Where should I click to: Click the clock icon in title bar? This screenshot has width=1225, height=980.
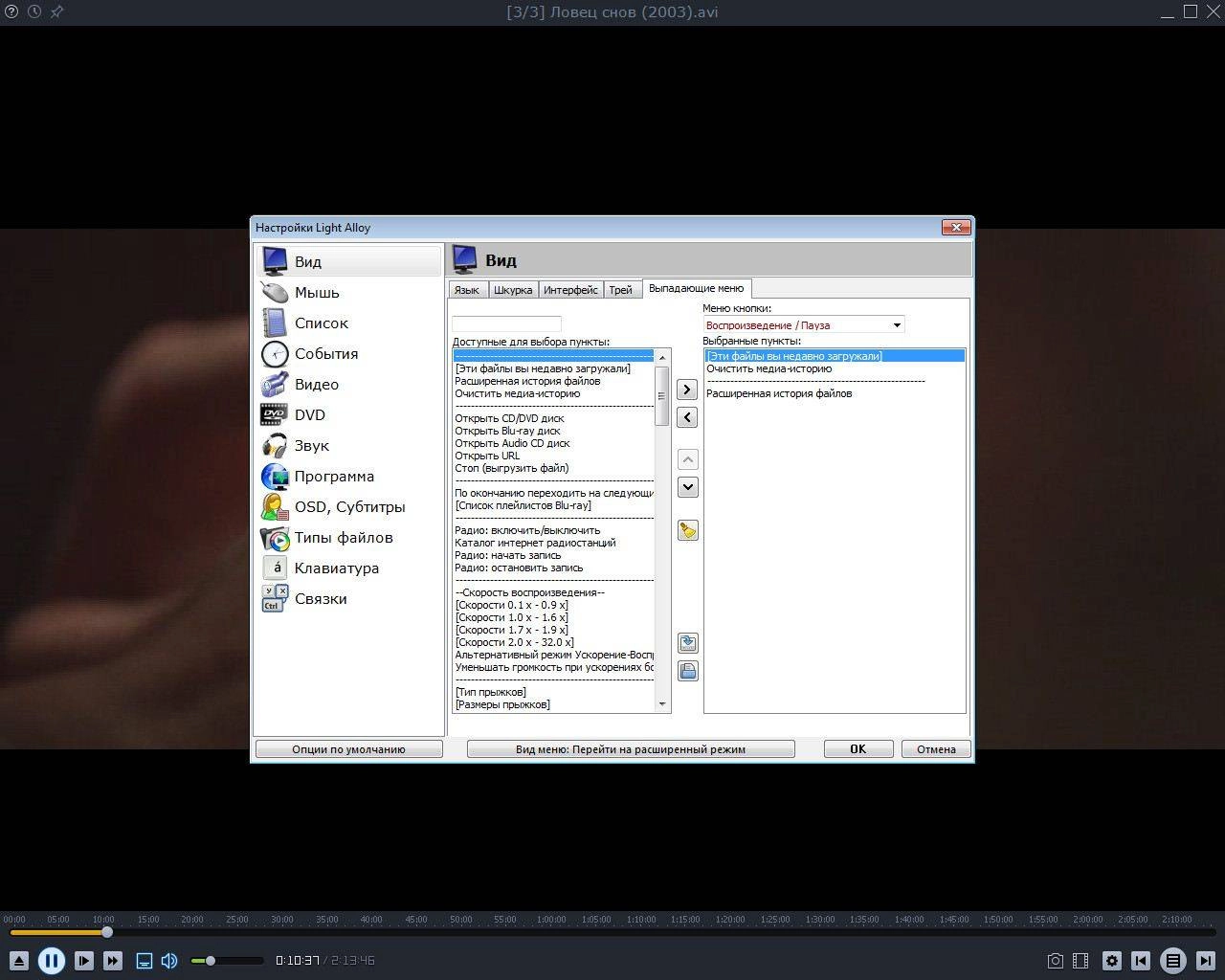(x=34, y=11)
